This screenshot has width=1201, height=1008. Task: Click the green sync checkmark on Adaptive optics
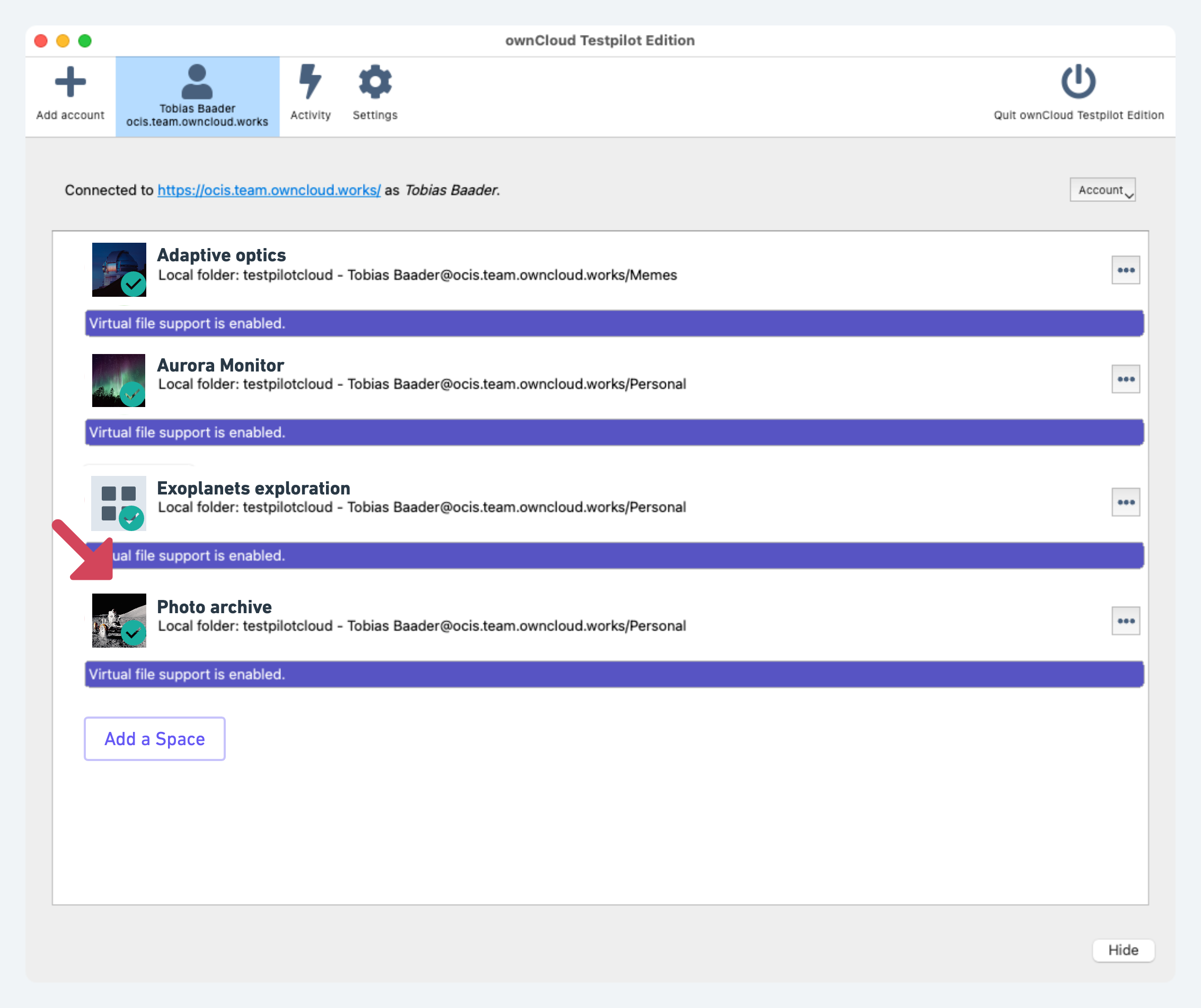tap(133, 284)
